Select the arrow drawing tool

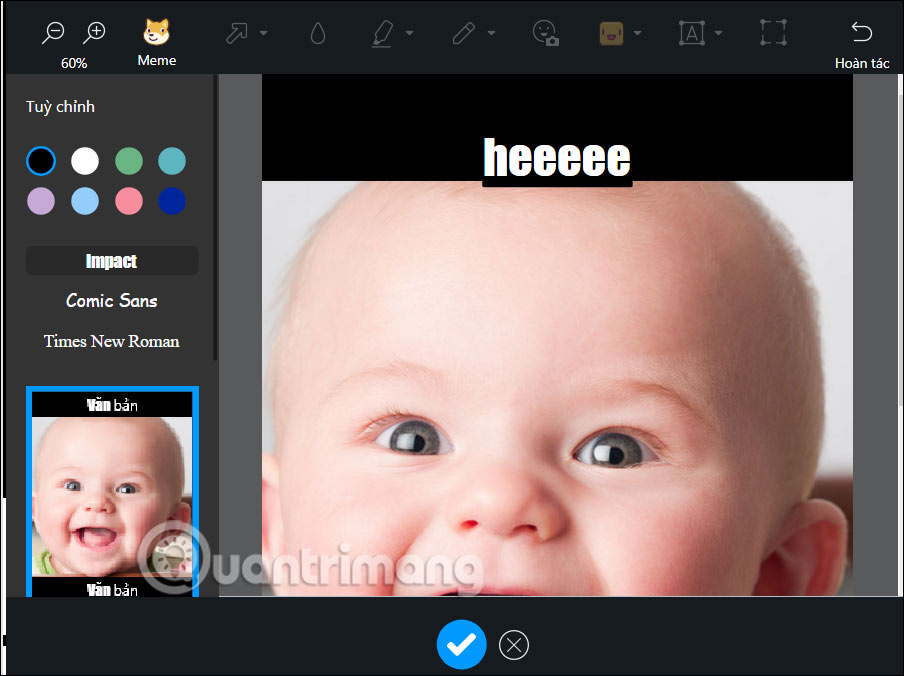(x=236, y=33)
